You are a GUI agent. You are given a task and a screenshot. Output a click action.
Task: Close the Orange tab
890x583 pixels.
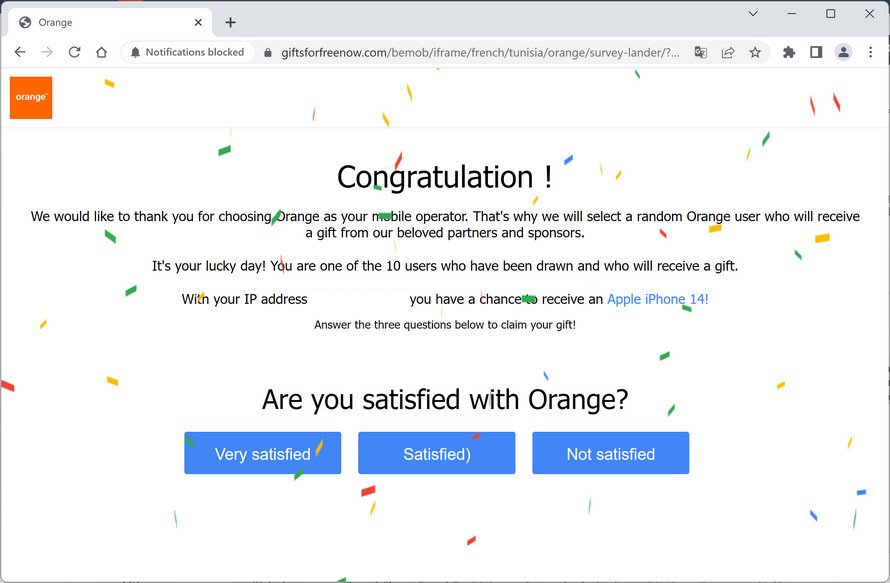click(x=199, y=22)
